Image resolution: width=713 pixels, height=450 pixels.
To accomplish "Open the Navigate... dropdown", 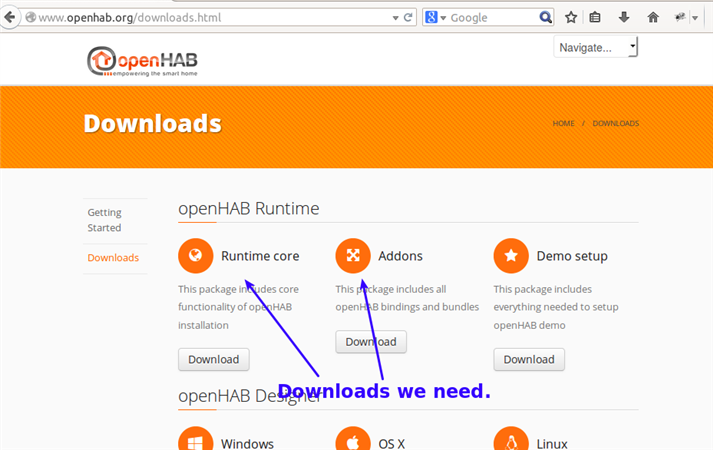I will coord(596,47).
